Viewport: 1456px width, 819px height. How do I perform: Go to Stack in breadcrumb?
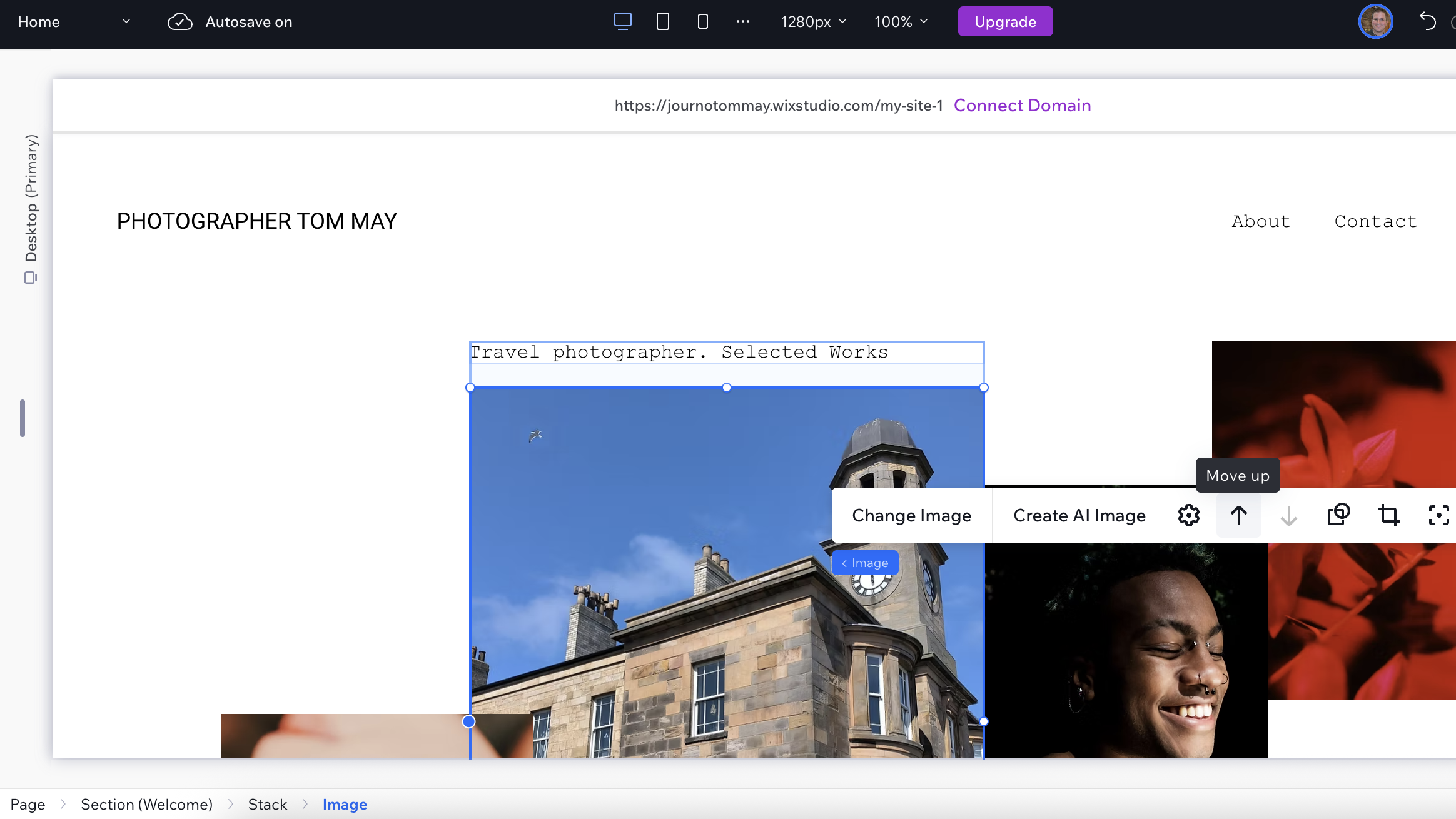point(267,804)
